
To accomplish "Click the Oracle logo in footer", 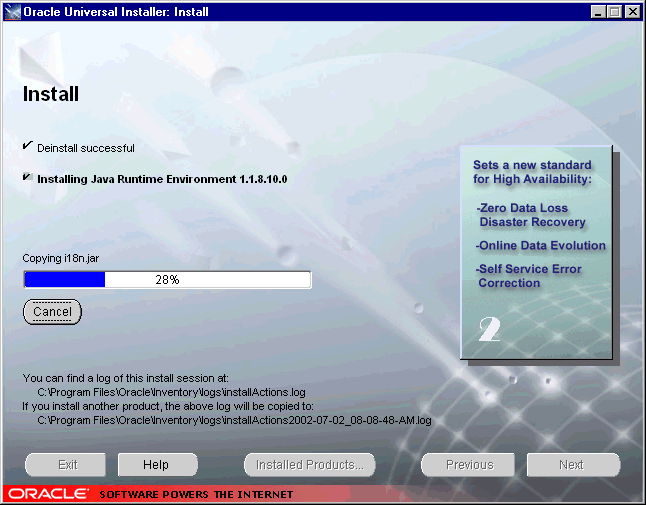I will [x=48, y=494].
